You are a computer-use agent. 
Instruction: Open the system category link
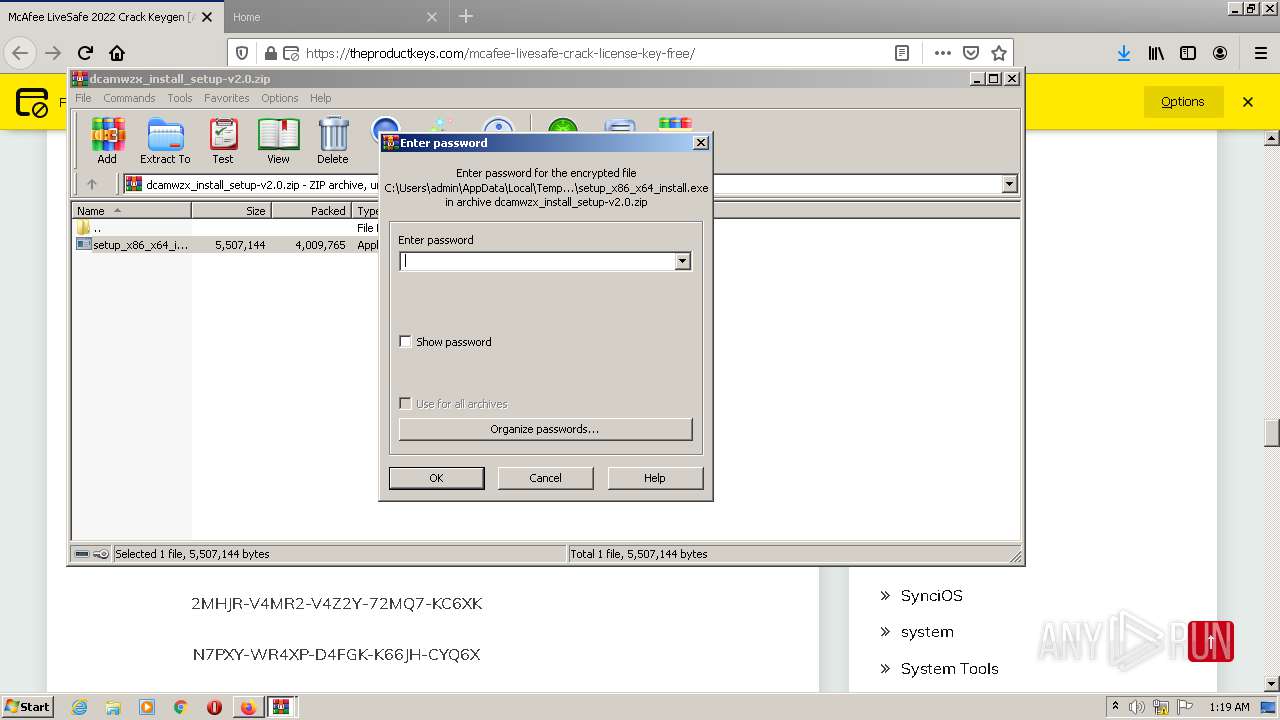pyautogui.click(x=927, y=632)
